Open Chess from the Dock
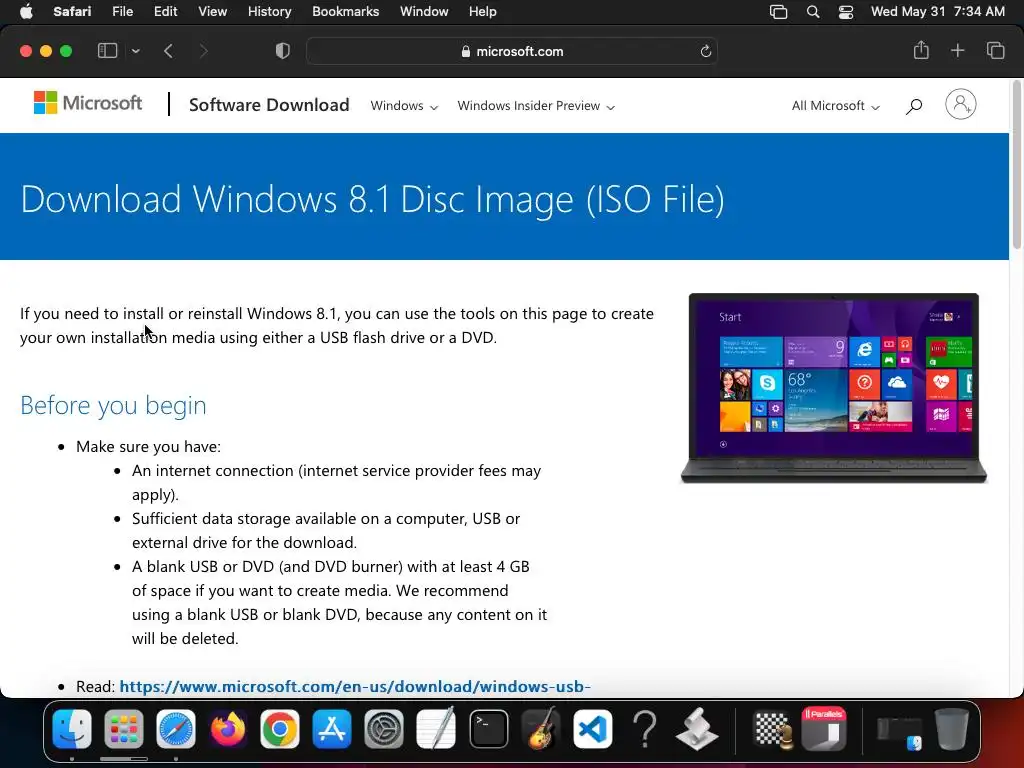The image size is (1024, 768). 773,729
